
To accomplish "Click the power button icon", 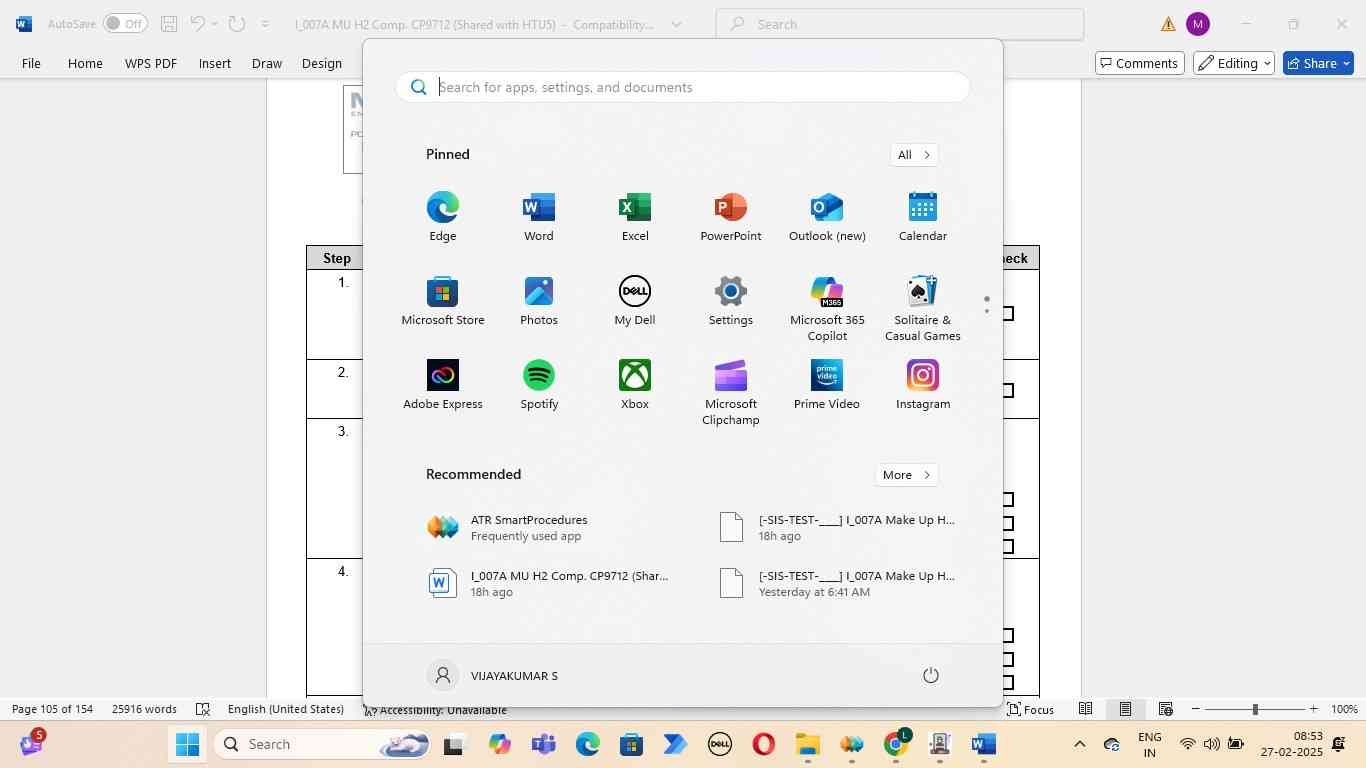I will point(930,676).
